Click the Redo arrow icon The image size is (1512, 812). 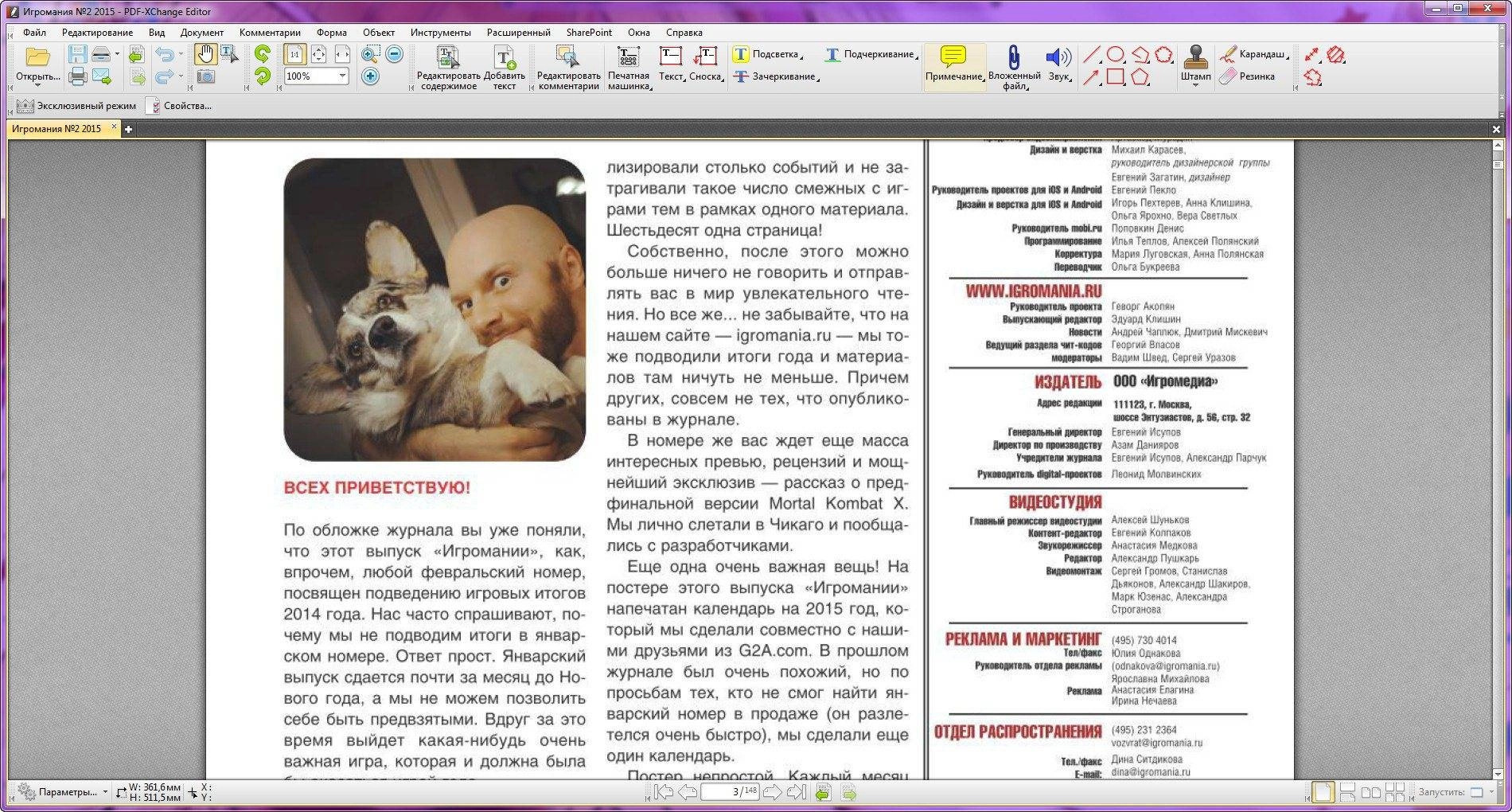tap(164, 76)
